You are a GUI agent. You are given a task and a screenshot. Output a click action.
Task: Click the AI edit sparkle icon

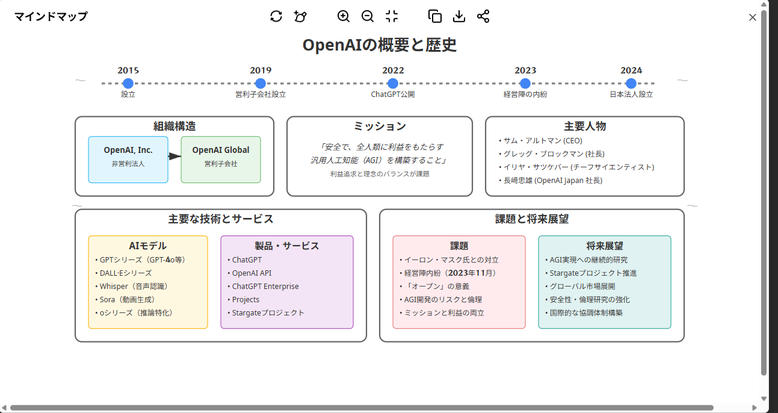pyautogui.click(x=300, y=16)
